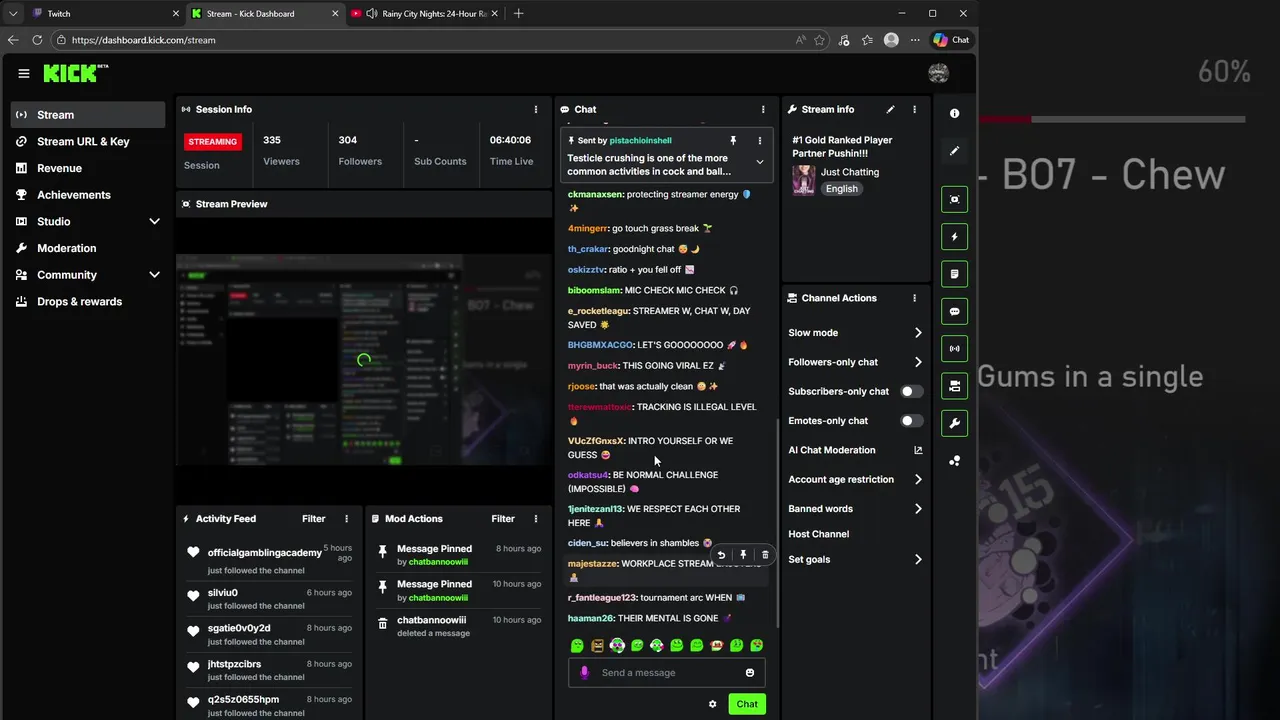Toggle the lightning bolt widget icon in sidebar
This screenshot has width=1280, height=720.
tap(954, 237)
